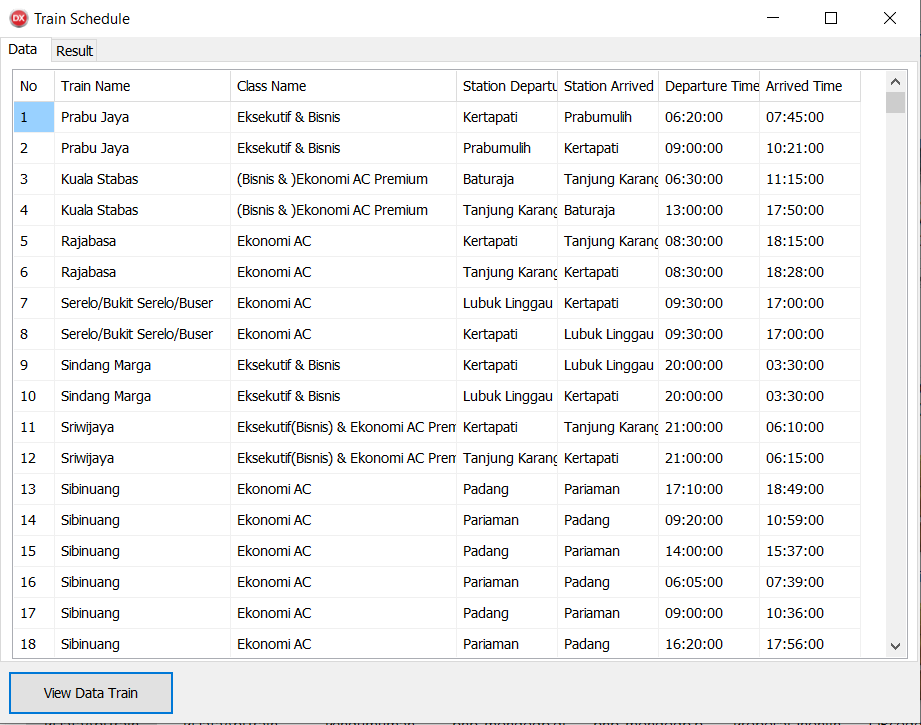This screenshot has height=725, width=921.
Task: Select row number 1 cell
Action: tap(34, 118)
